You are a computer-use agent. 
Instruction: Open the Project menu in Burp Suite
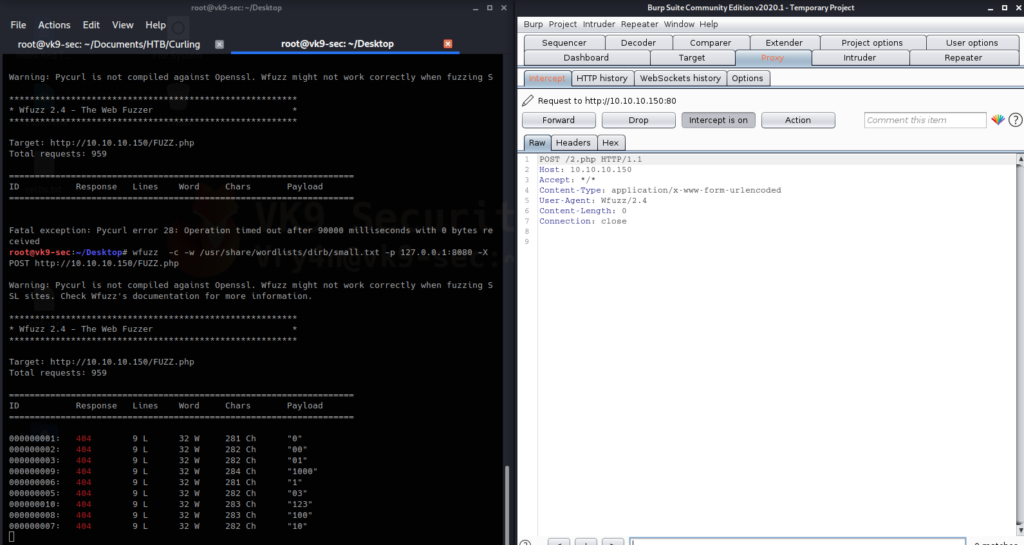(x=562, y=24)
